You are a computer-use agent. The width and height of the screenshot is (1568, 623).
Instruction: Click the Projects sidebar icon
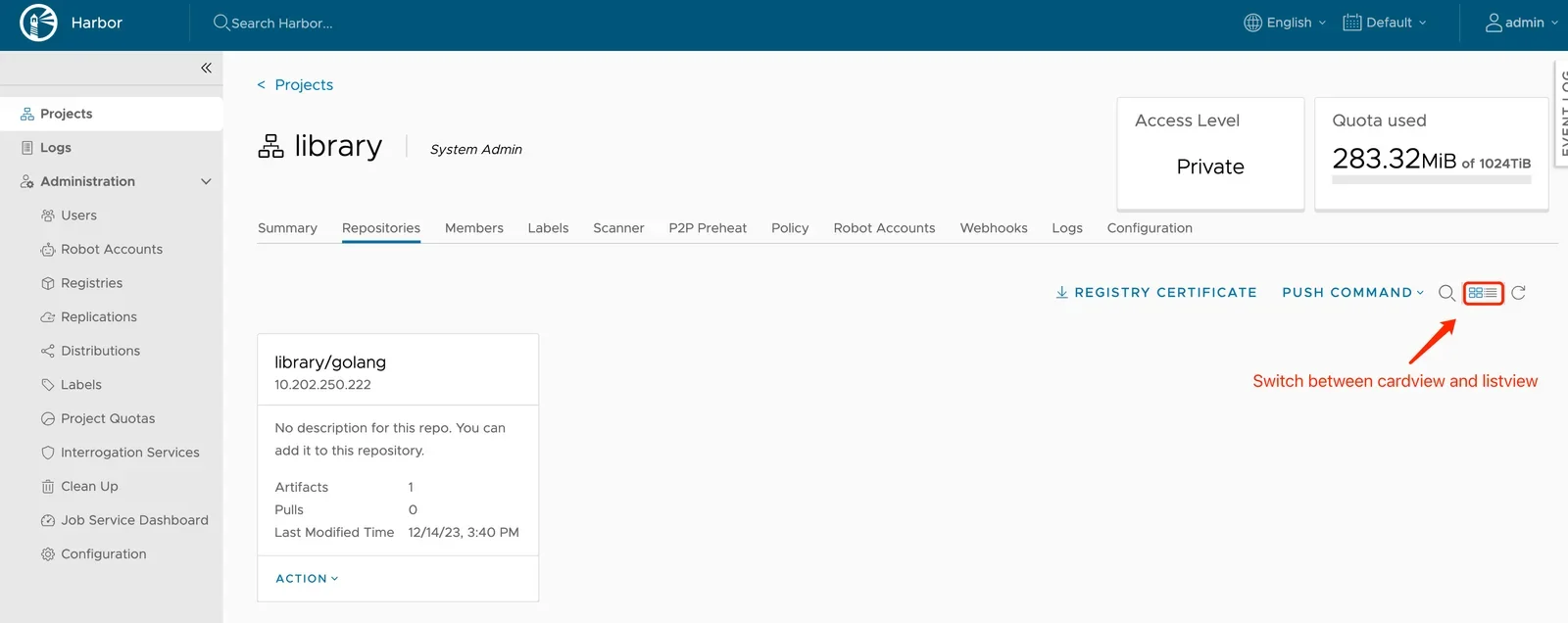(x=27, y=114)
